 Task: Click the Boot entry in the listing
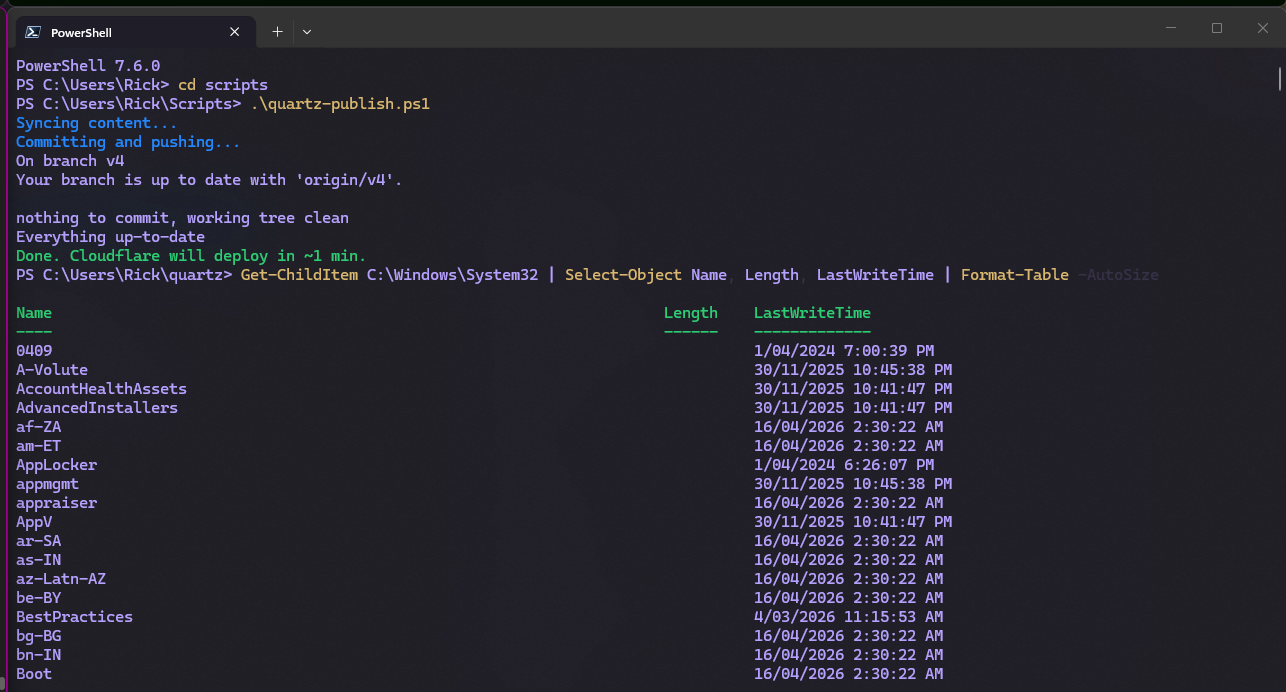tap(34, 674)
